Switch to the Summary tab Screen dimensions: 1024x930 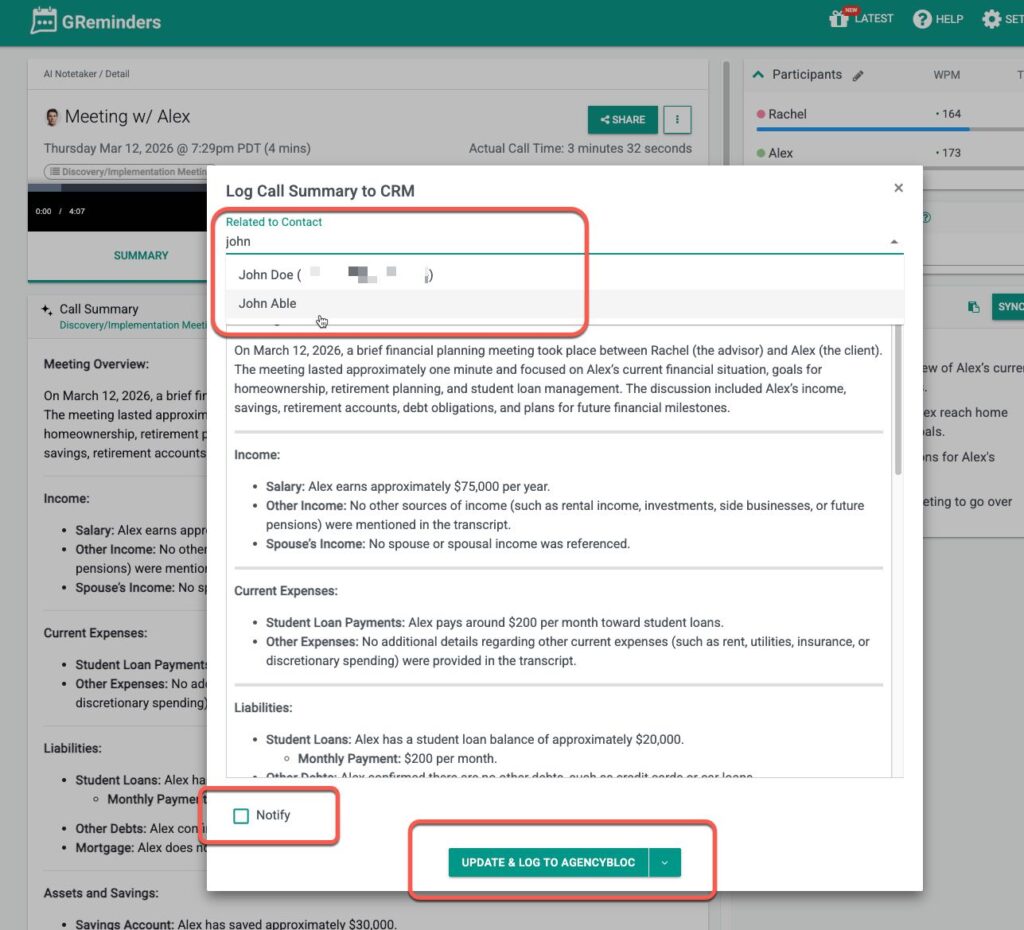pos(141,255)
